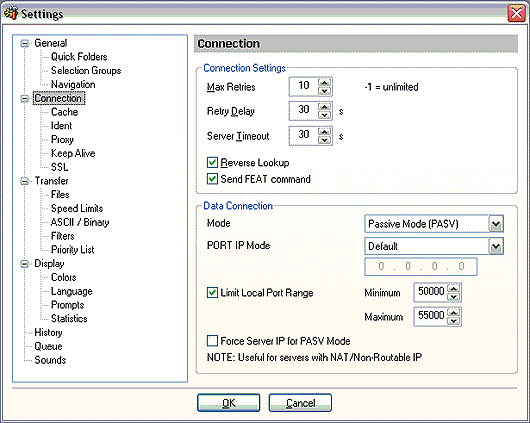The width and height of the screenshot is (530, 423).
Task: Open the PORT IP Mode dropdown
Action: click(496, 246)
